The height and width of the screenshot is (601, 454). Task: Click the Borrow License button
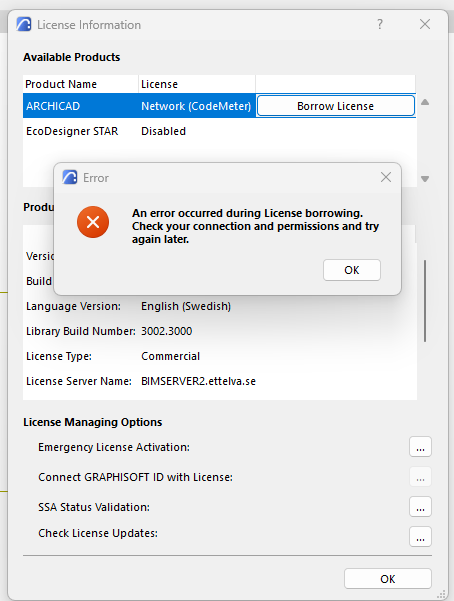point(336,106)
